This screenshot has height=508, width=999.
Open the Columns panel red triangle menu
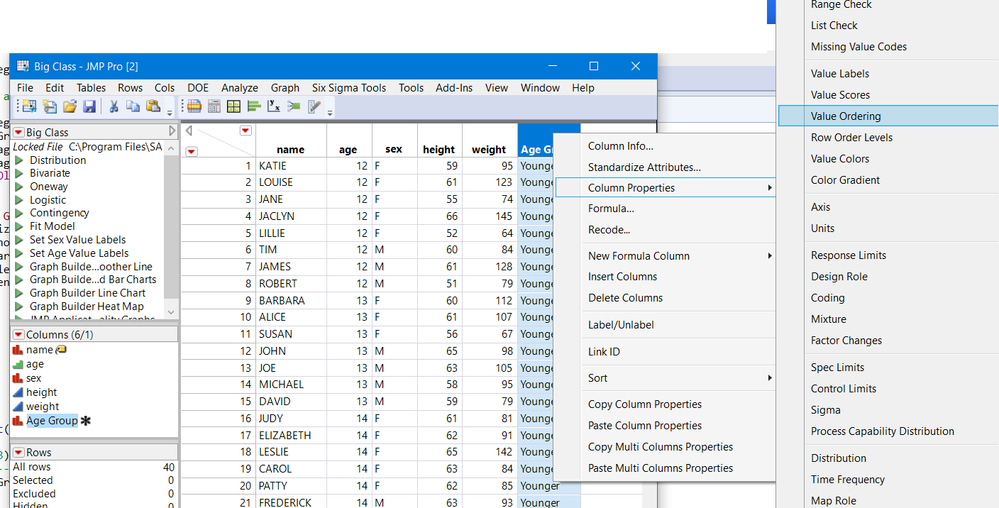click(x=18, y=334)
